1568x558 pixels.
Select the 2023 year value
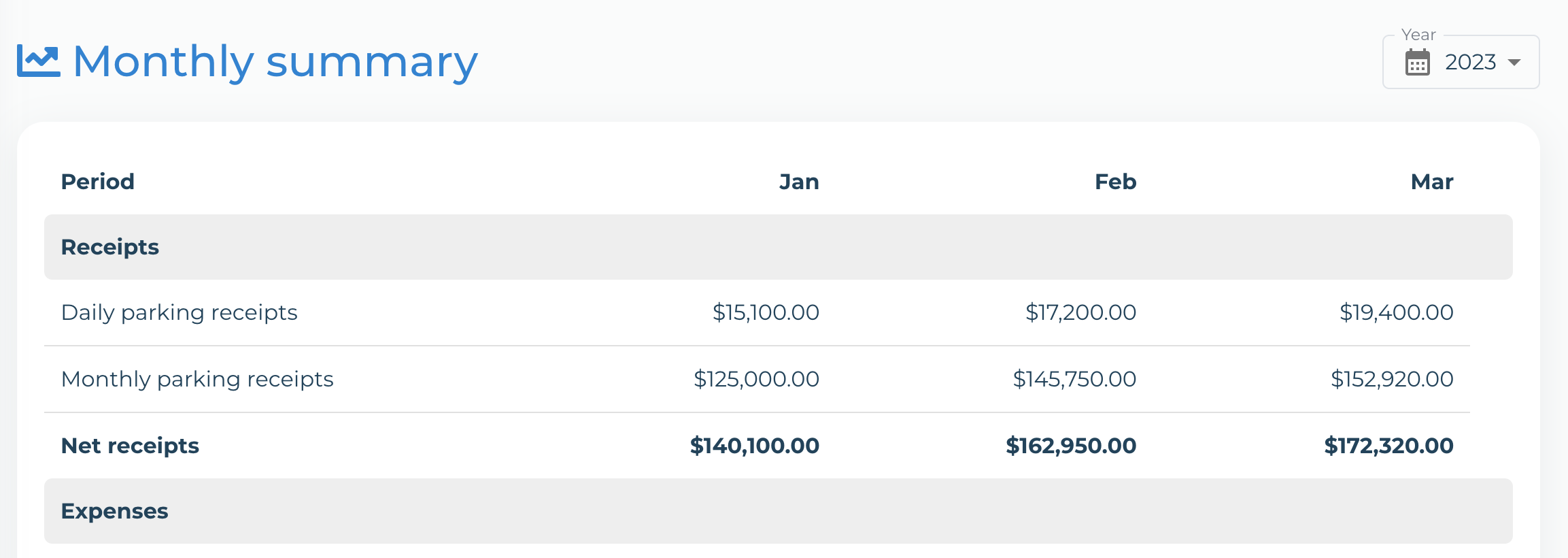point(1470,62)
